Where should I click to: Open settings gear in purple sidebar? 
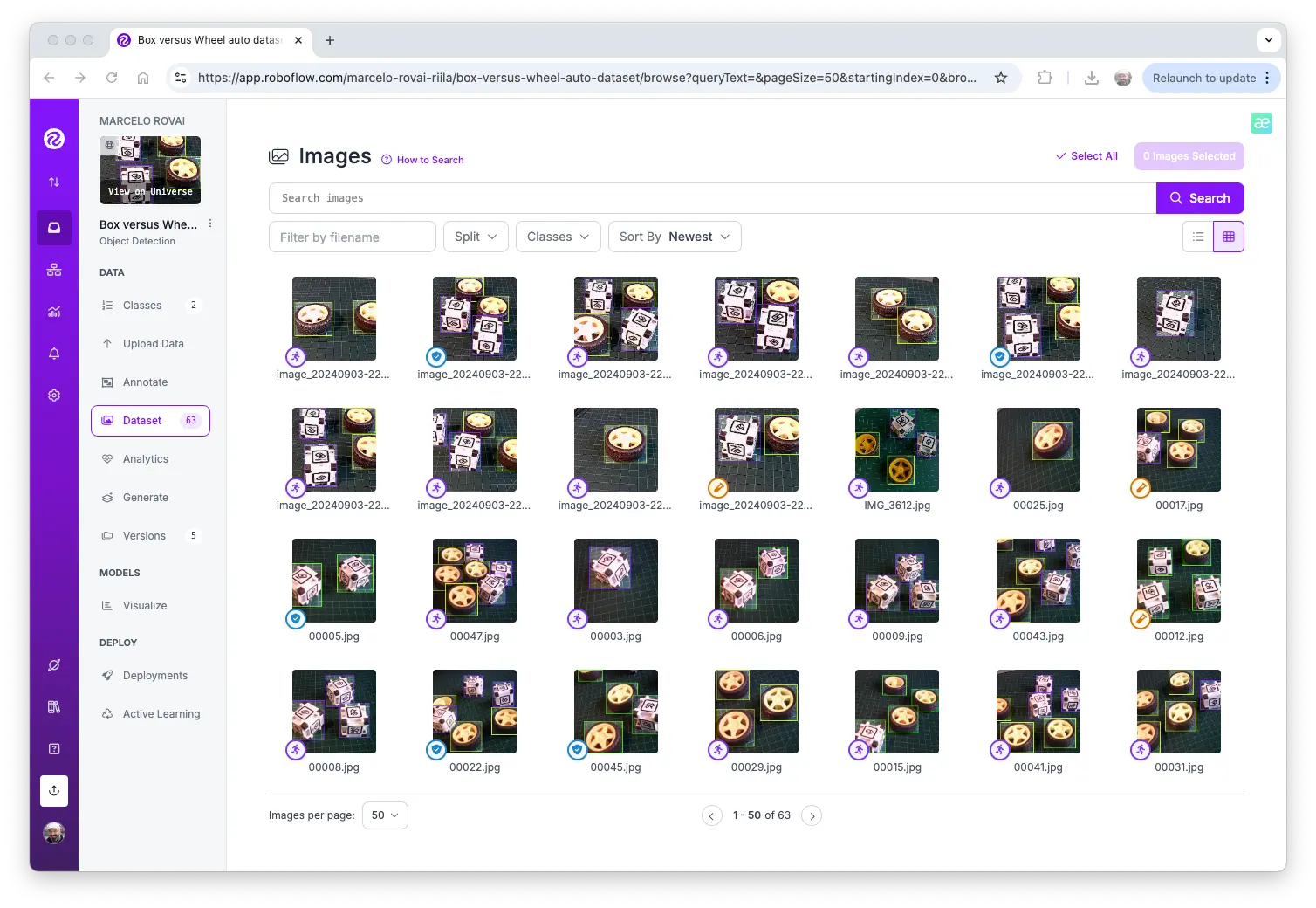tap(54, 396)
